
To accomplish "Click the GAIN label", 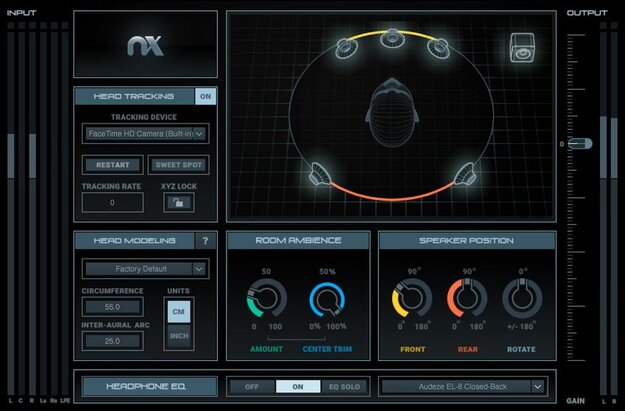I will point(576,401).
